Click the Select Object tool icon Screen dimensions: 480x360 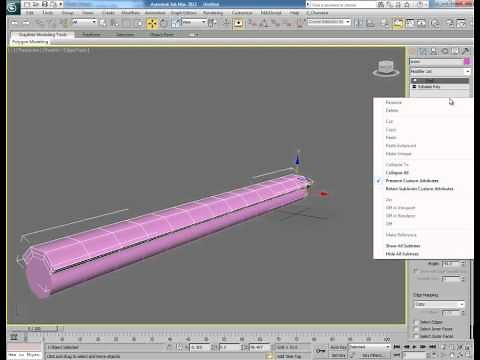point(103,23)
